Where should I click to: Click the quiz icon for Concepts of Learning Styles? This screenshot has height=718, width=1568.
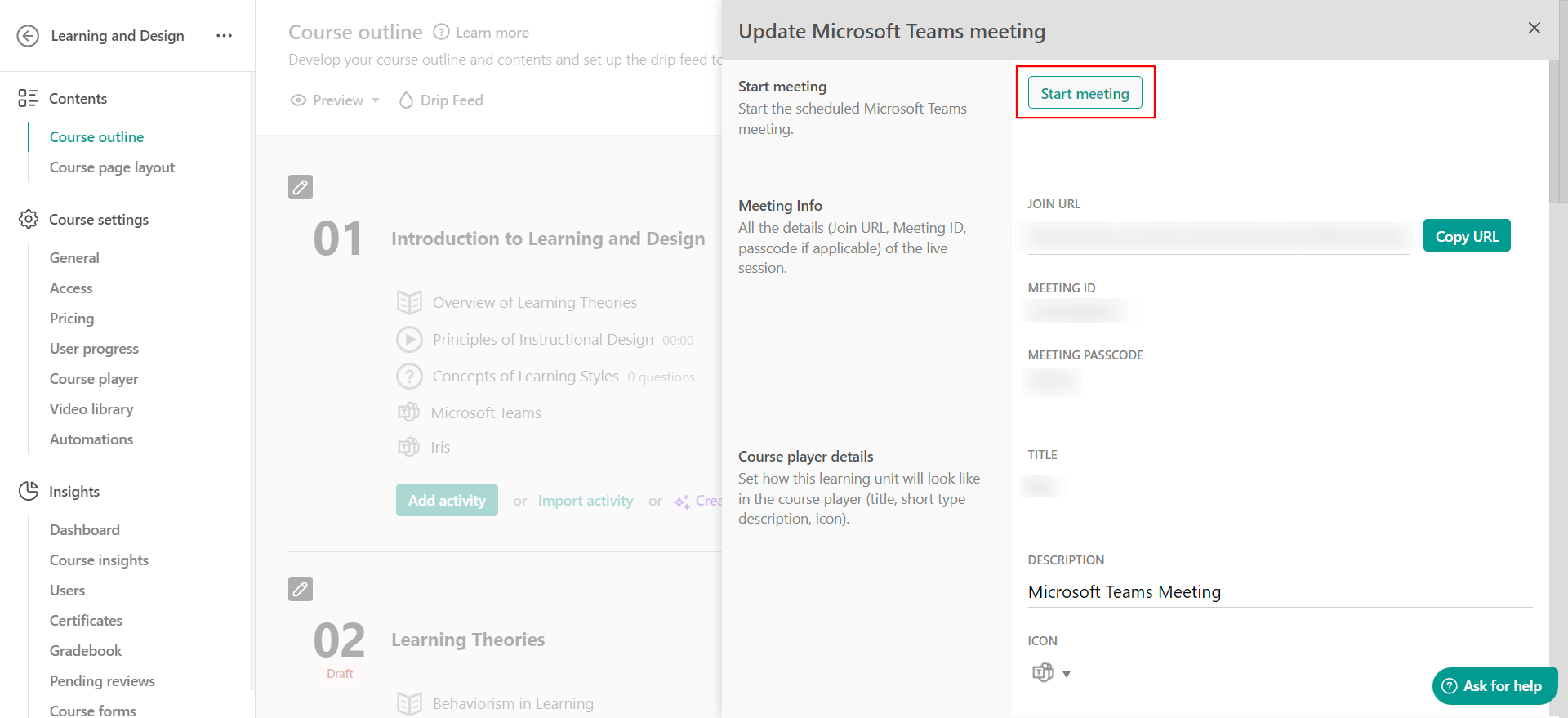[x=409, y=377]
